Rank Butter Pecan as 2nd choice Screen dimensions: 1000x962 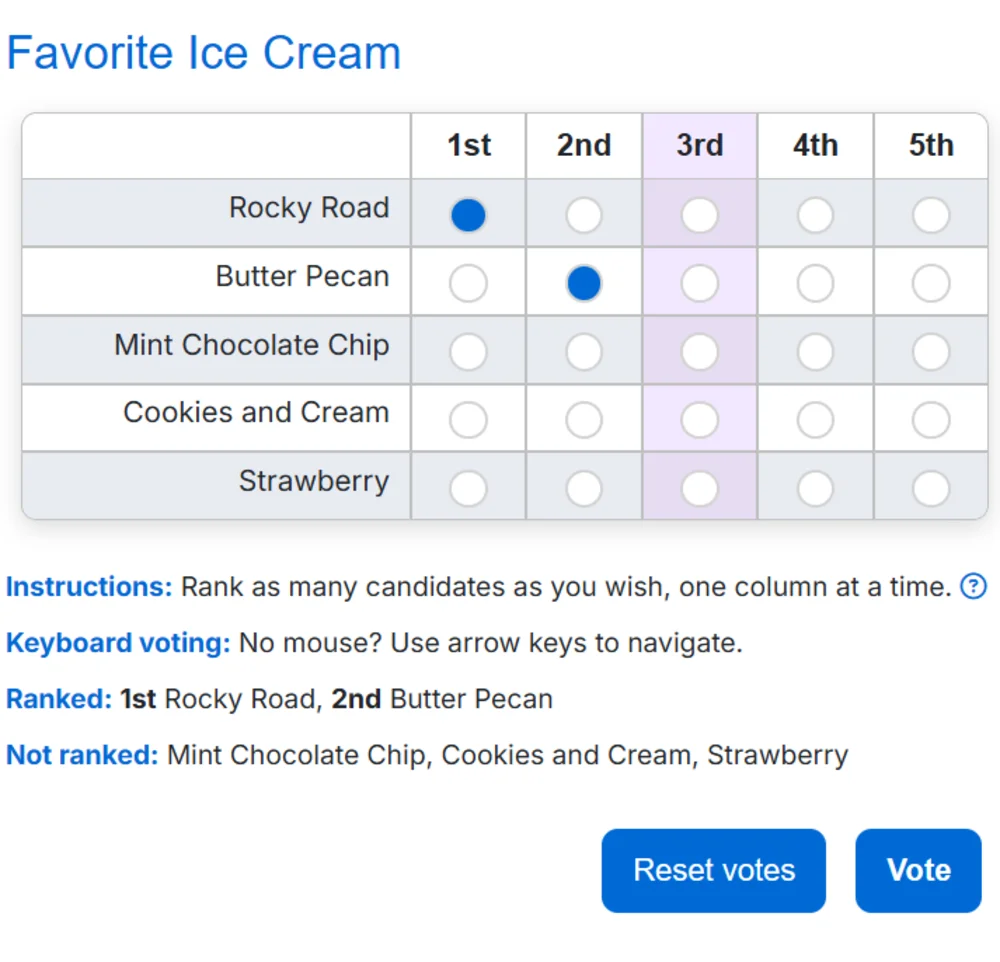click(x=583, y=282)
